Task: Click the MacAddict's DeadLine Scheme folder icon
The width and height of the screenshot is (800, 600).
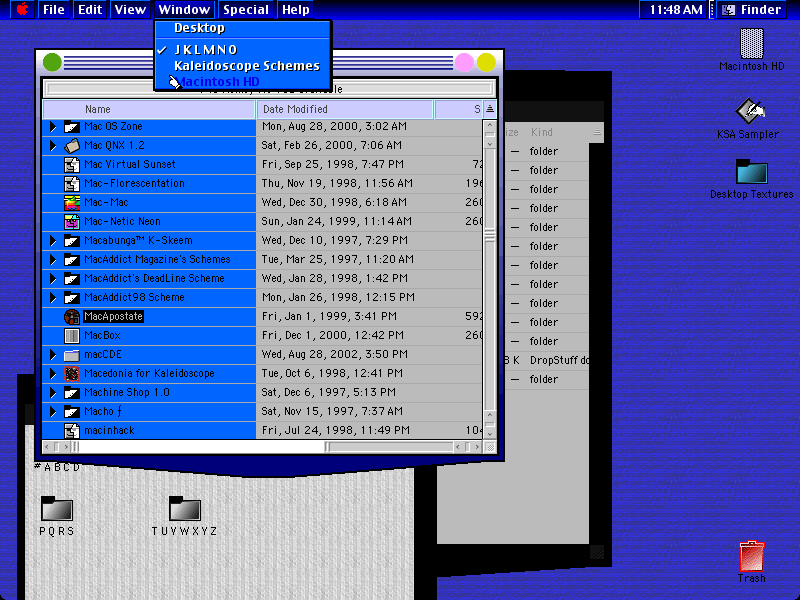Action: 72,279
